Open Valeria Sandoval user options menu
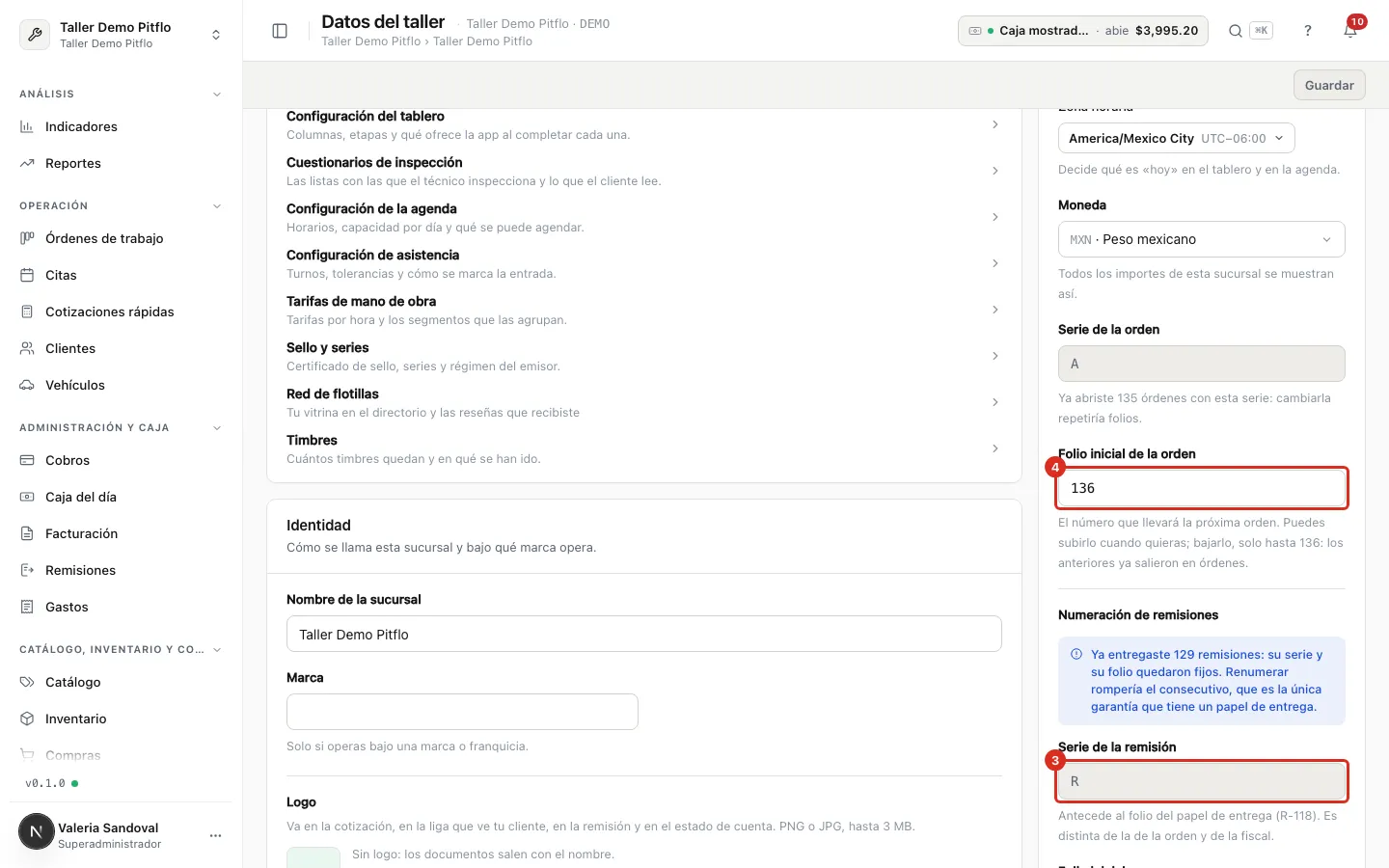Screen dimensions: 1389x868 point(215,835)
